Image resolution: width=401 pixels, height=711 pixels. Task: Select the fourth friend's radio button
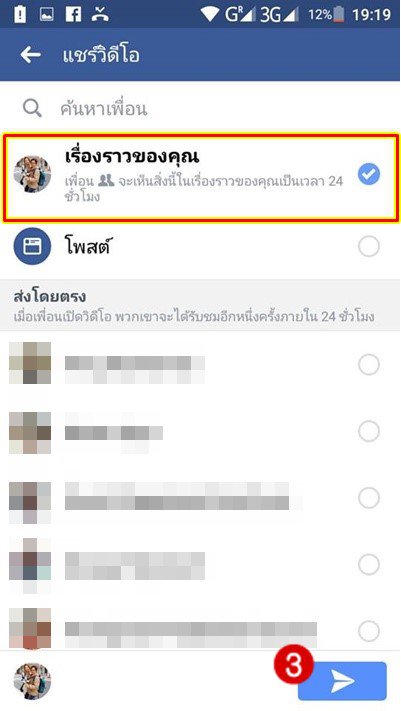pyautogui.click(x=369, y=565)
